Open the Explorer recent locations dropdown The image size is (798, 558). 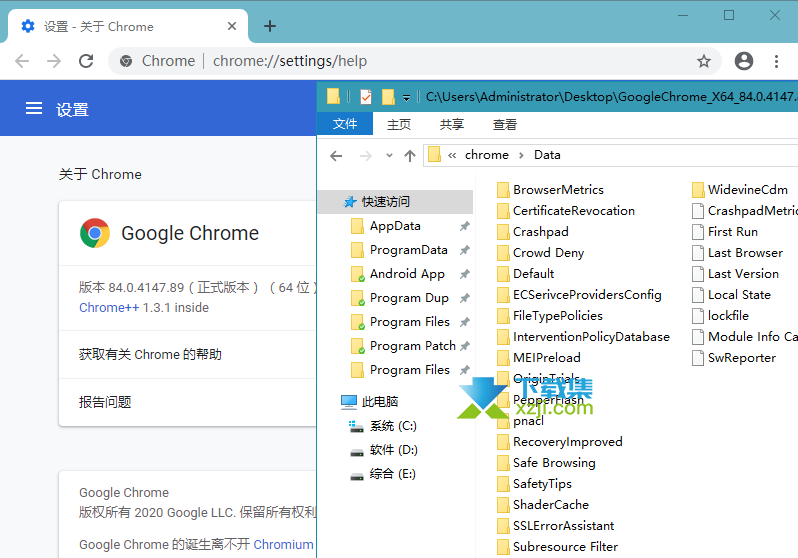(x=389, y=155)
